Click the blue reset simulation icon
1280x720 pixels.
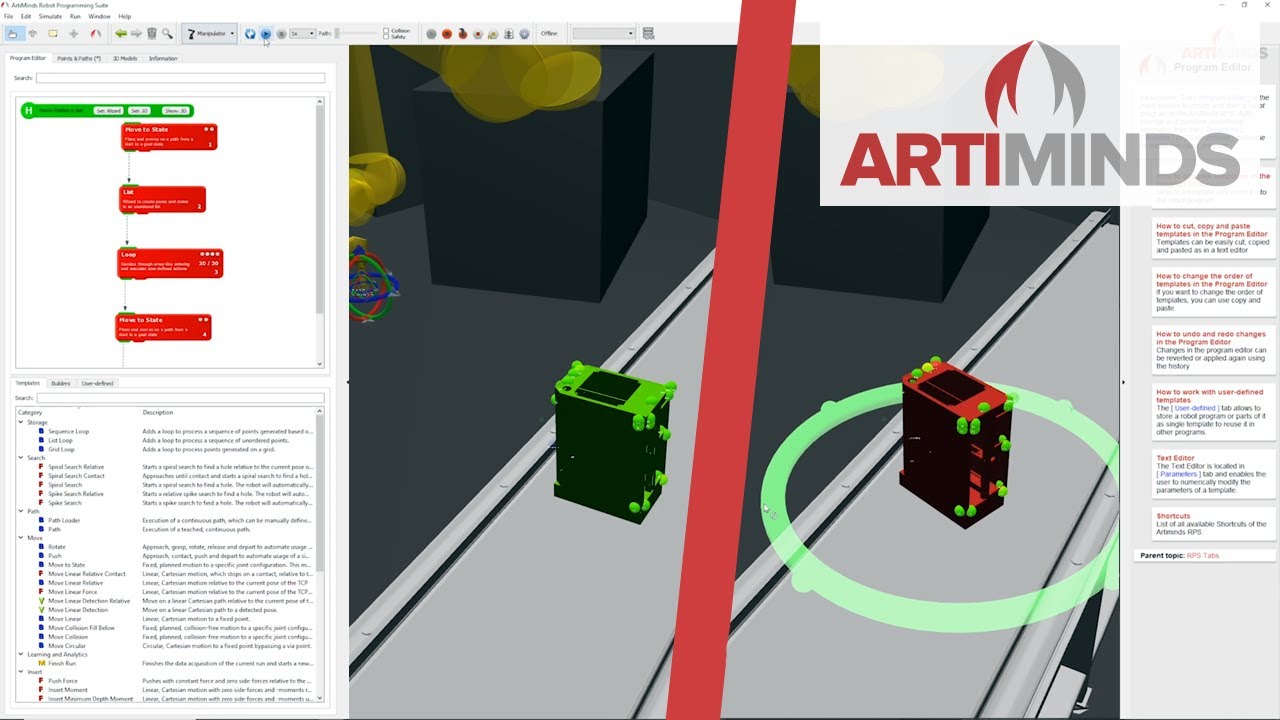point(250,33)
